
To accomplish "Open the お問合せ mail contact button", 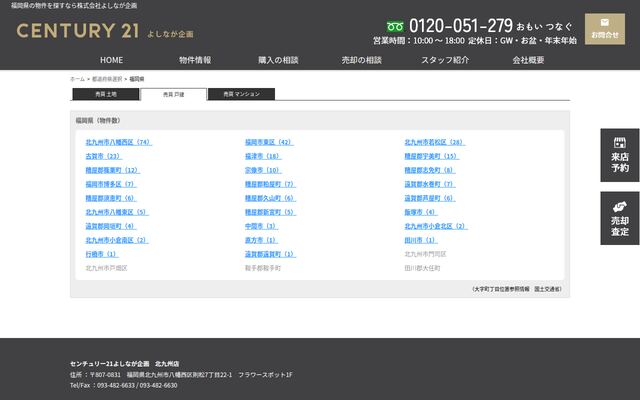I will click(x=604, y=29).
